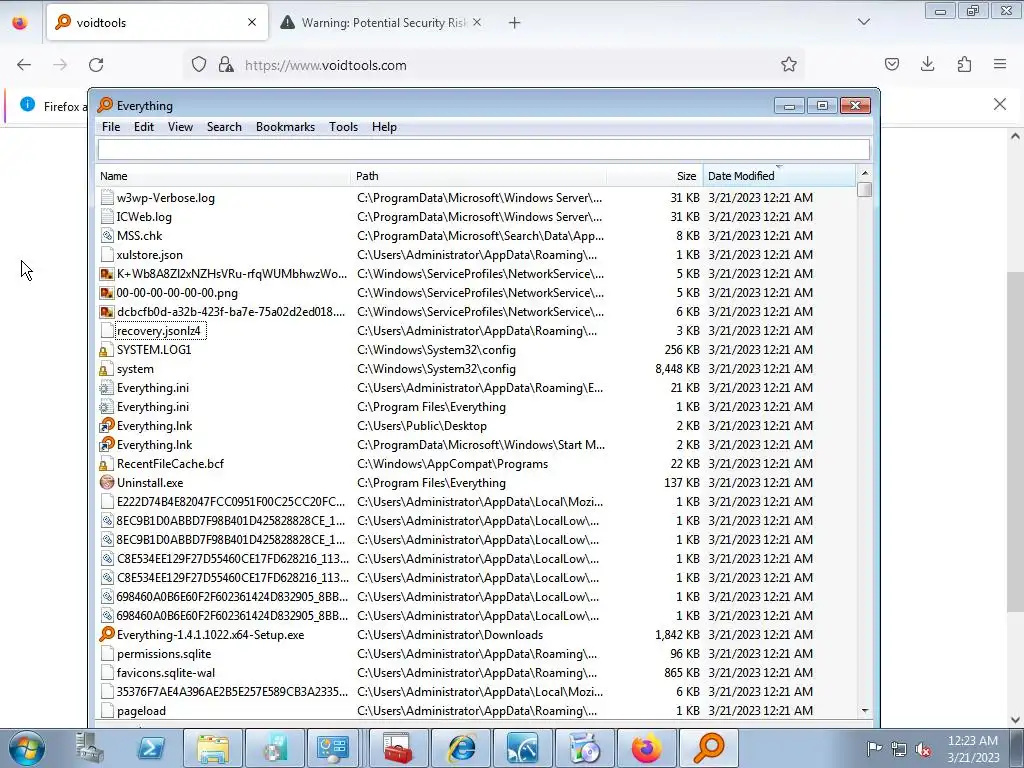Open the View menu in Everything
Viewport: 1024px width, 768px height.
(180, 127)
